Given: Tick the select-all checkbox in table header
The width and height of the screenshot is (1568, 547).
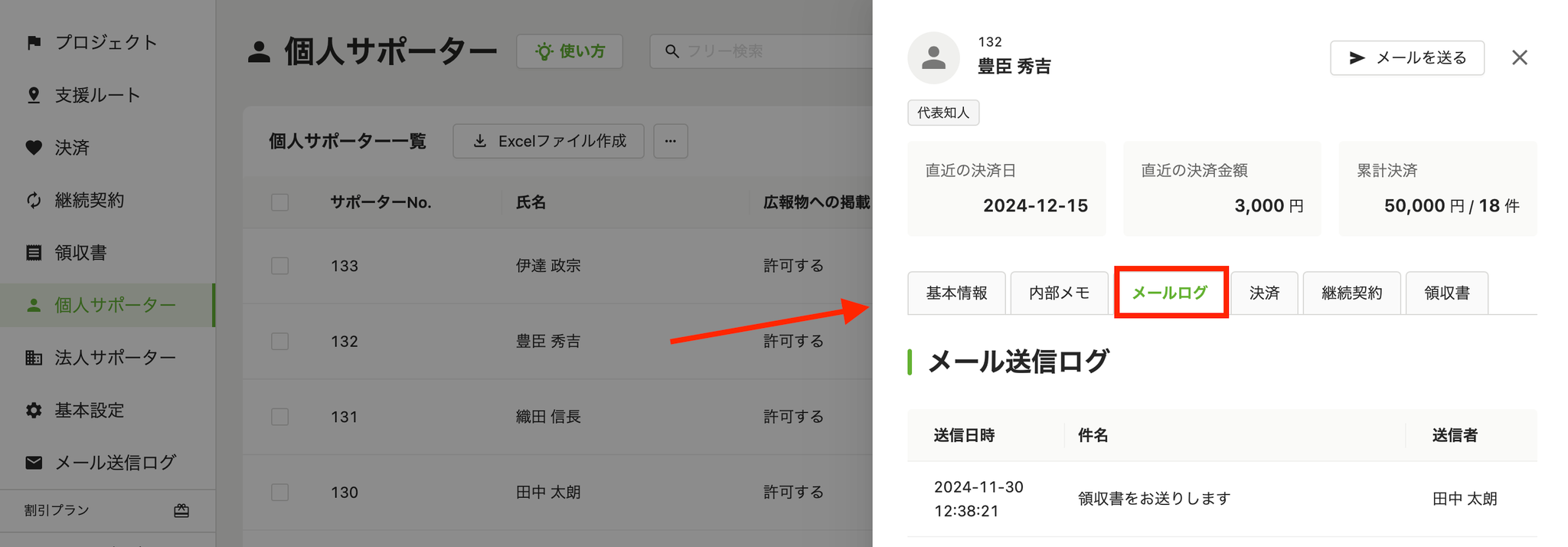Looking at the screenshot, I should click(280, 202).
